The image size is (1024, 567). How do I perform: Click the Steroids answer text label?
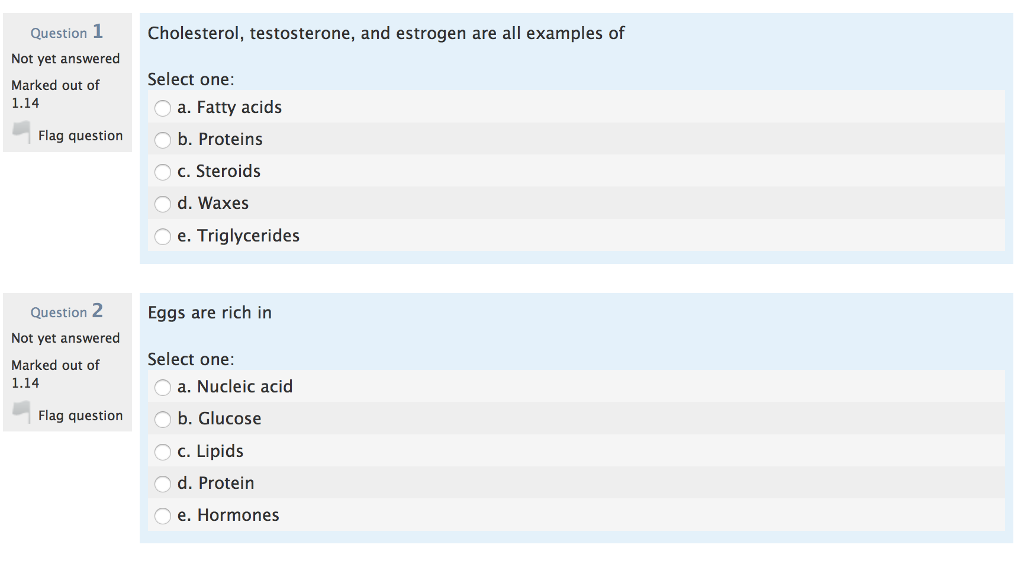click(x=219, y=171)
